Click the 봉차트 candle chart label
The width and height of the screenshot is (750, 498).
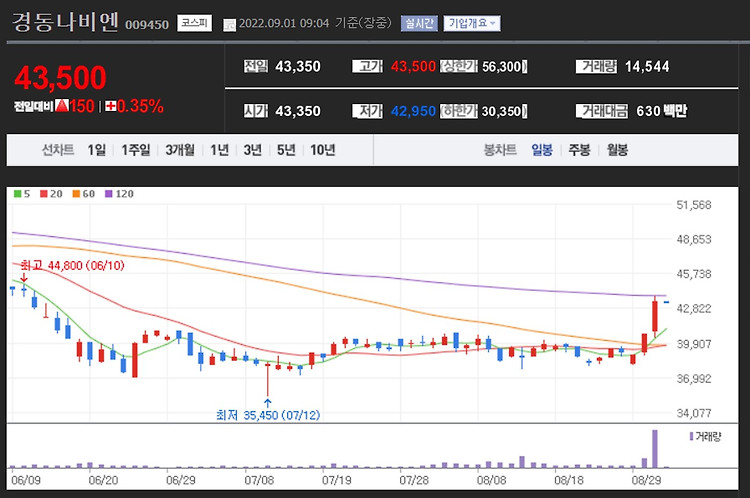pyautogui.click(x=500, y=150)
